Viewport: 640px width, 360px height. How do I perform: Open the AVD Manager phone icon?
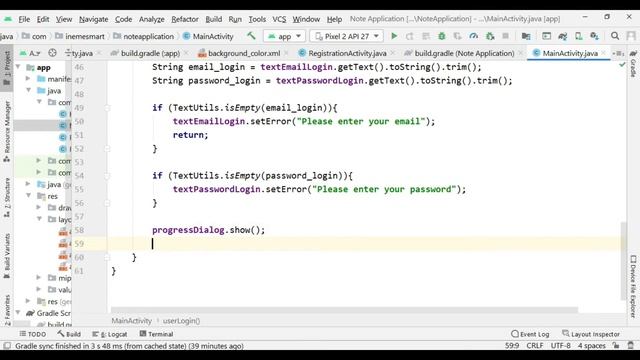pyautogui.click(x=579, y=36)
